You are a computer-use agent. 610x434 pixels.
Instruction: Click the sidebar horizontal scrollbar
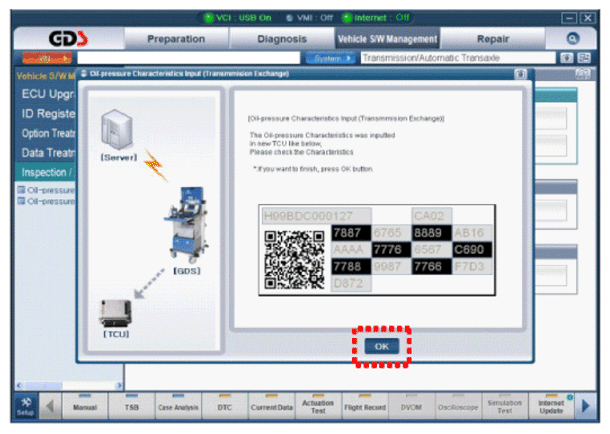(69, 385)
